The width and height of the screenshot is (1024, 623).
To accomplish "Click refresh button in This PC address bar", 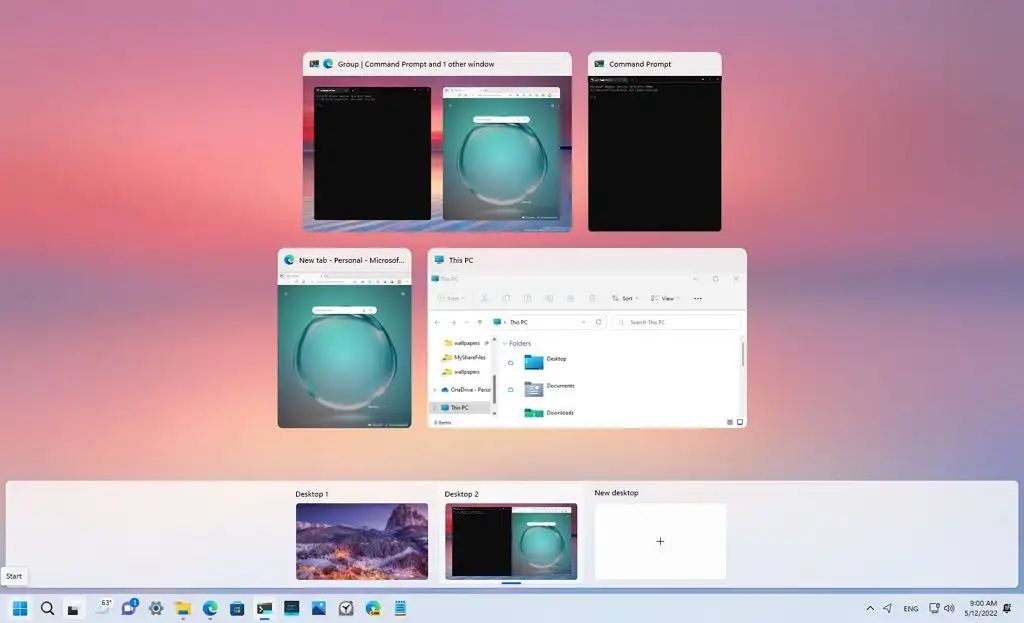I will click(x=598, y=322).
